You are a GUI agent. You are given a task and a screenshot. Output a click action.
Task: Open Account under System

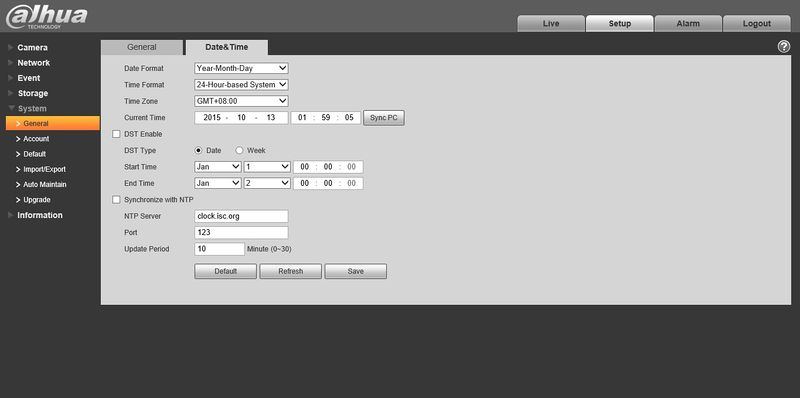(36, 139)
